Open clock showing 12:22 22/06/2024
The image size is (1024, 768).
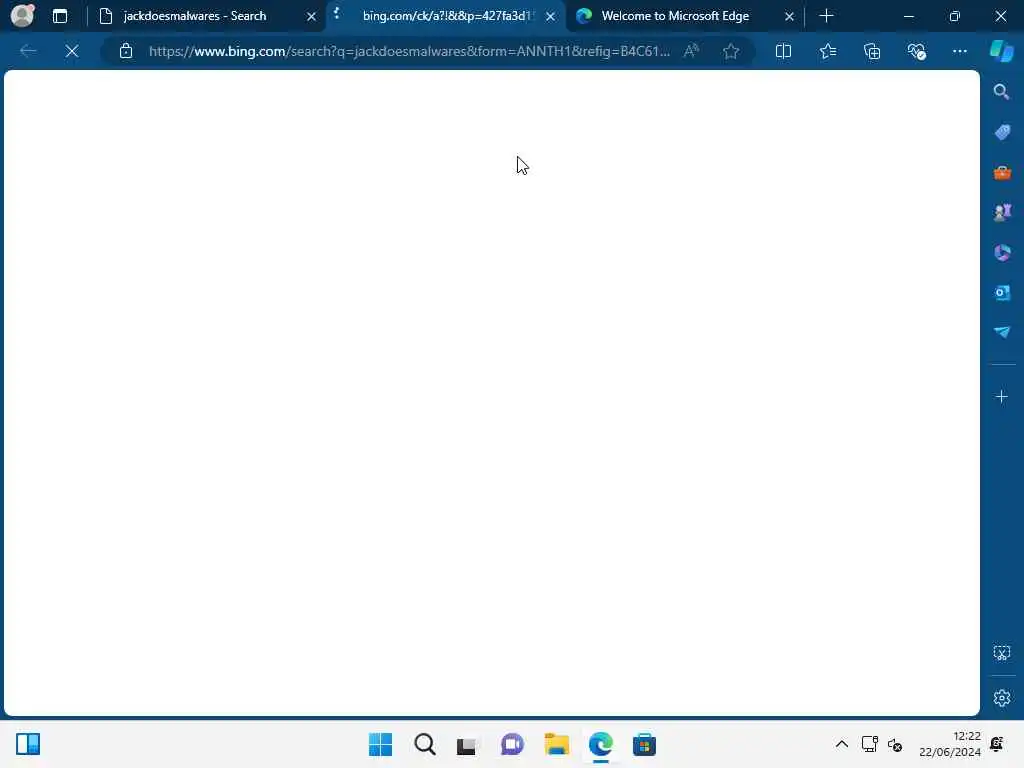click(x=950, y=744)
